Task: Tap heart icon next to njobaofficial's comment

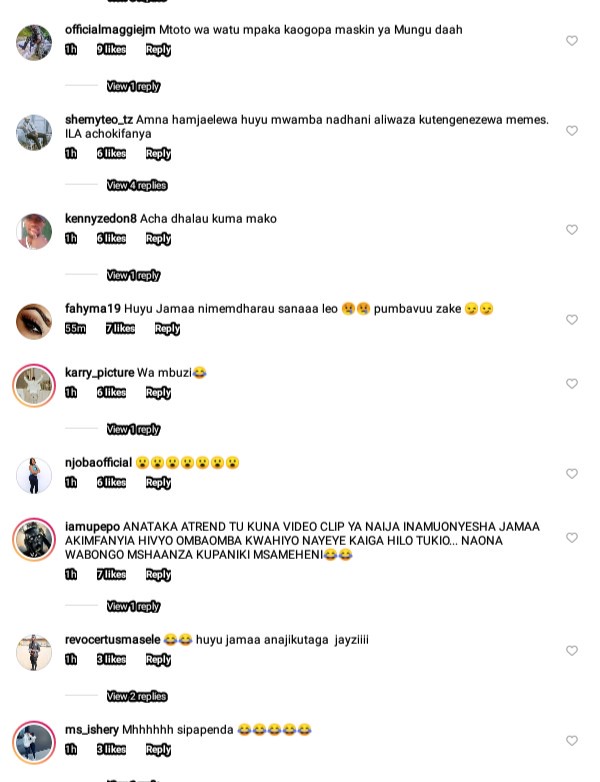Action: pyautogui.click(x=572, y=473)
